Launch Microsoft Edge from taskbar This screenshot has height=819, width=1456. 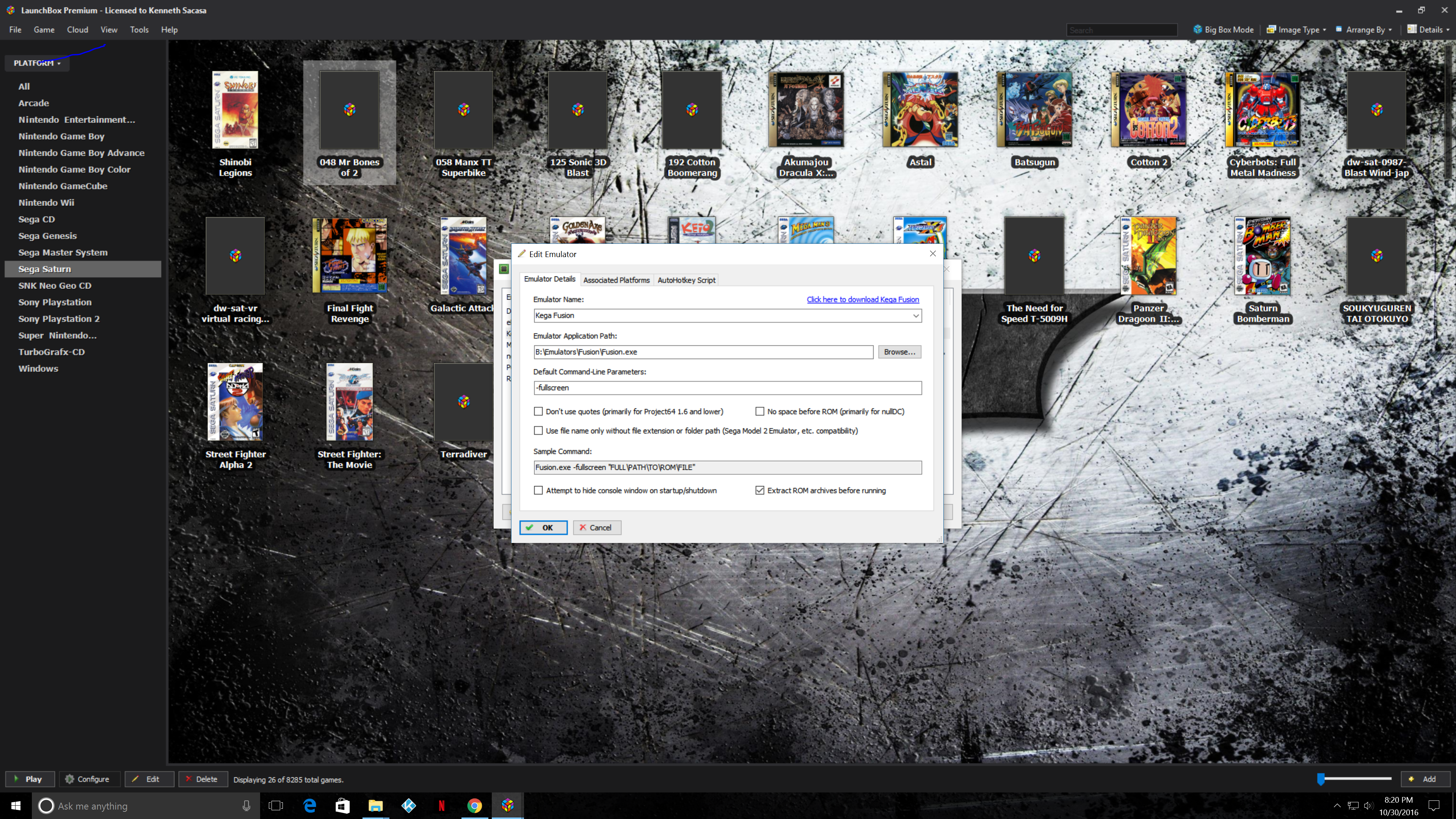pos(309,805)
